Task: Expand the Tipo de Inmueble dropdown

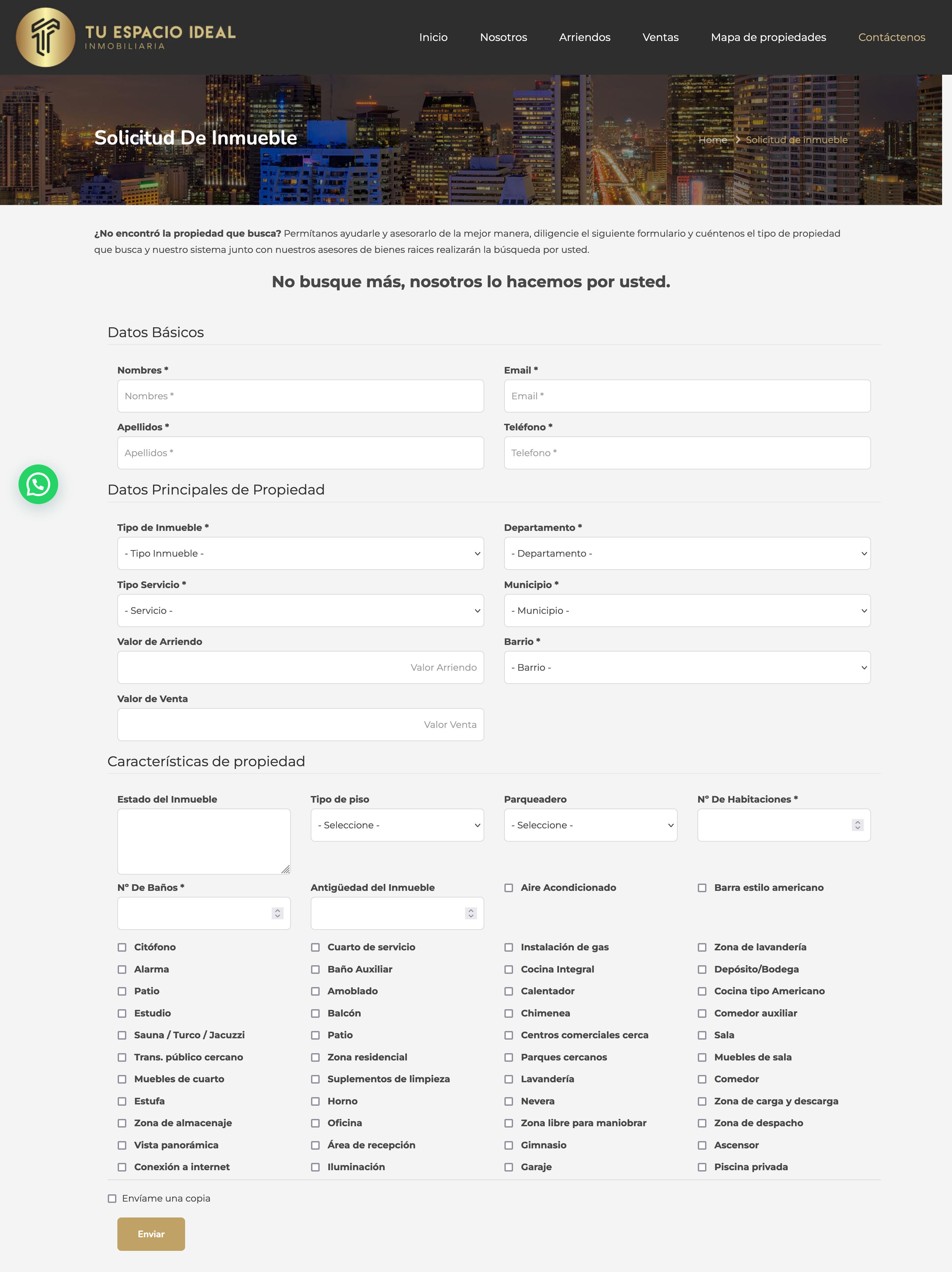Action: (x=300, y=553)
